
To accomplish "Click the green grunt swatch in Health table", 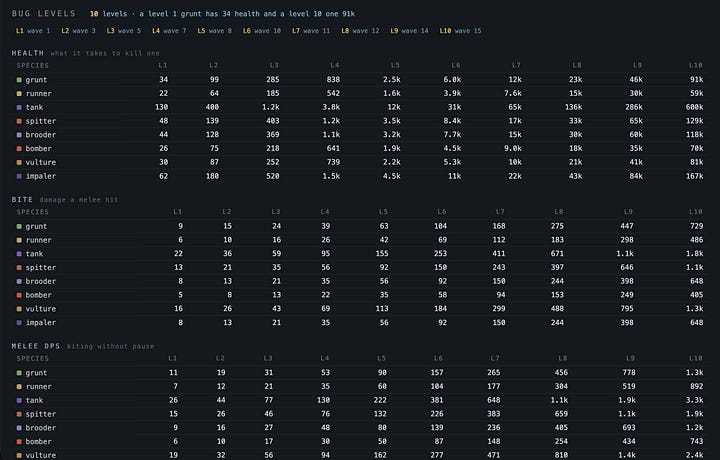I will point(19,80).
